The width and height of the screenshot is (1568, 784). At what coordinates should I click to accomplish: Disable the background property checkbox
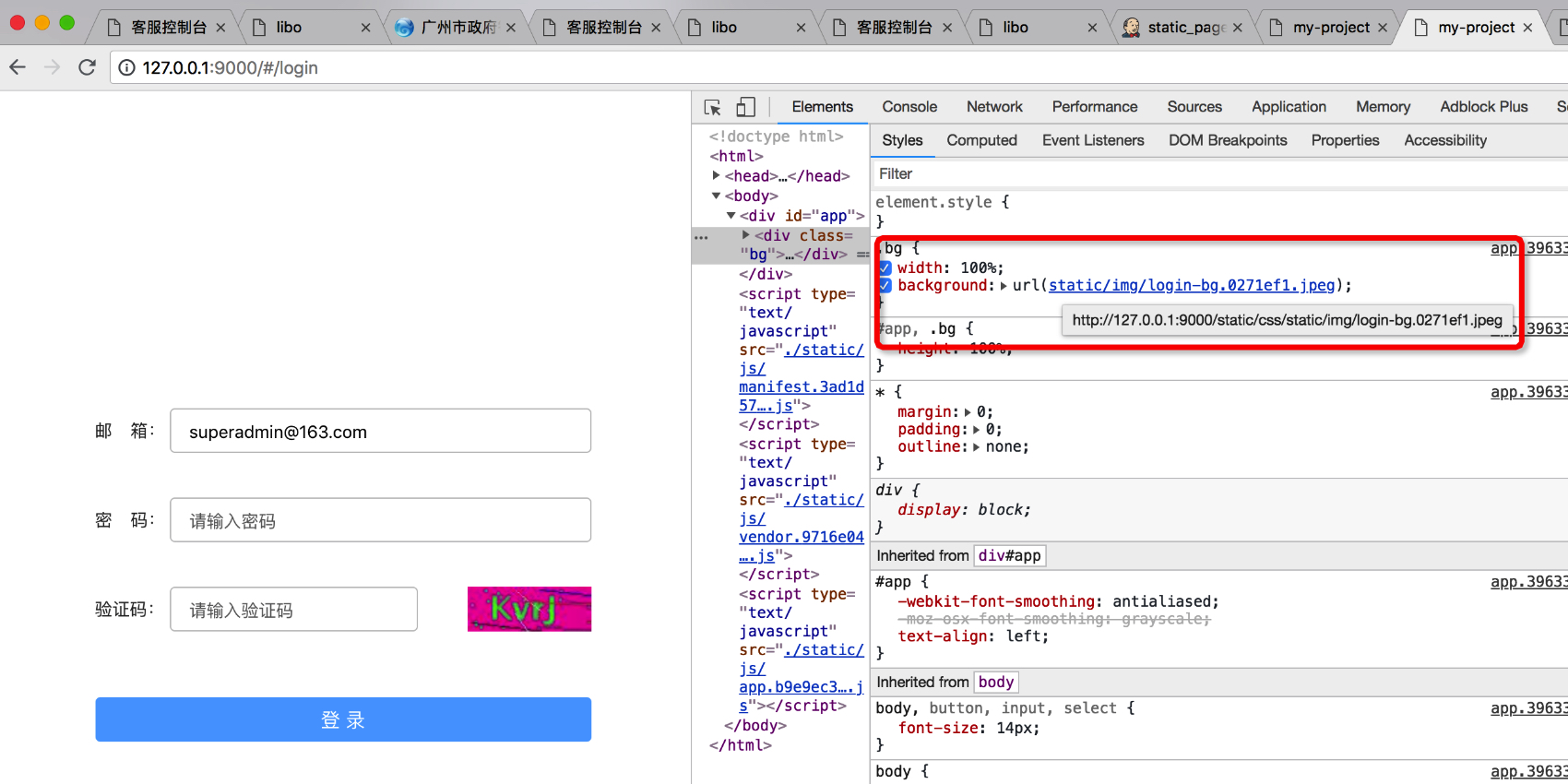click(x=885, y=286)
